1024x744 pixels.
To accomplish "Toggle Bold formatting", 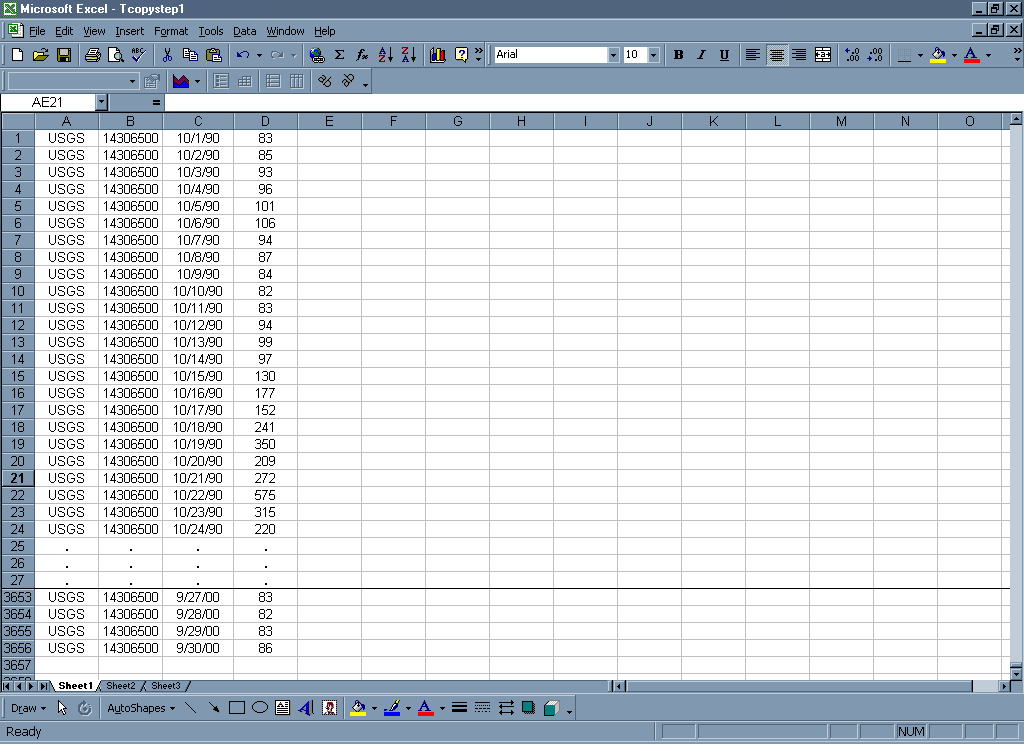I will coord(678,55).
